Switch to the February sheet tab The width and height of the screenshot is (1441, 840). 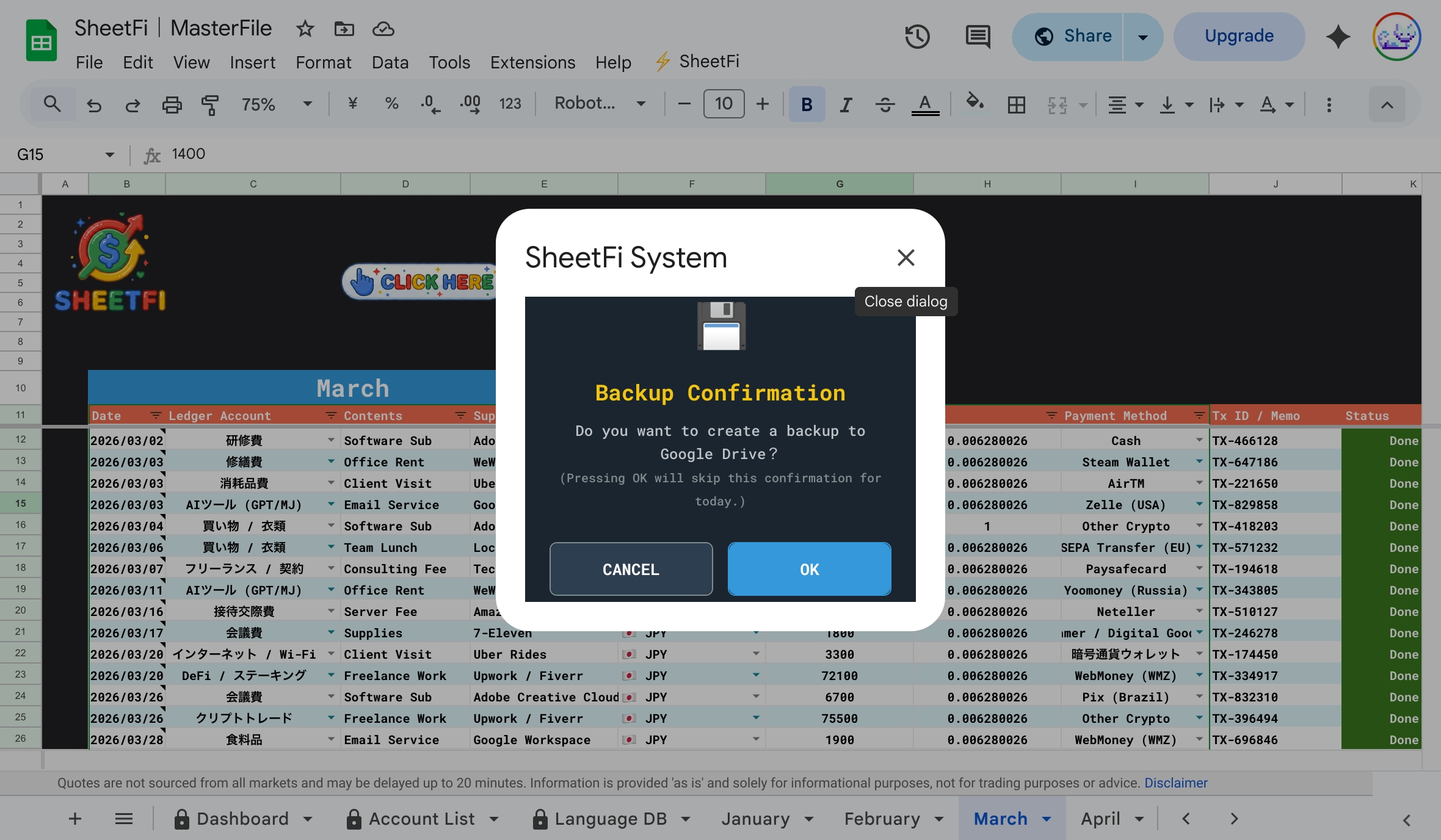[x=882, y=819]
